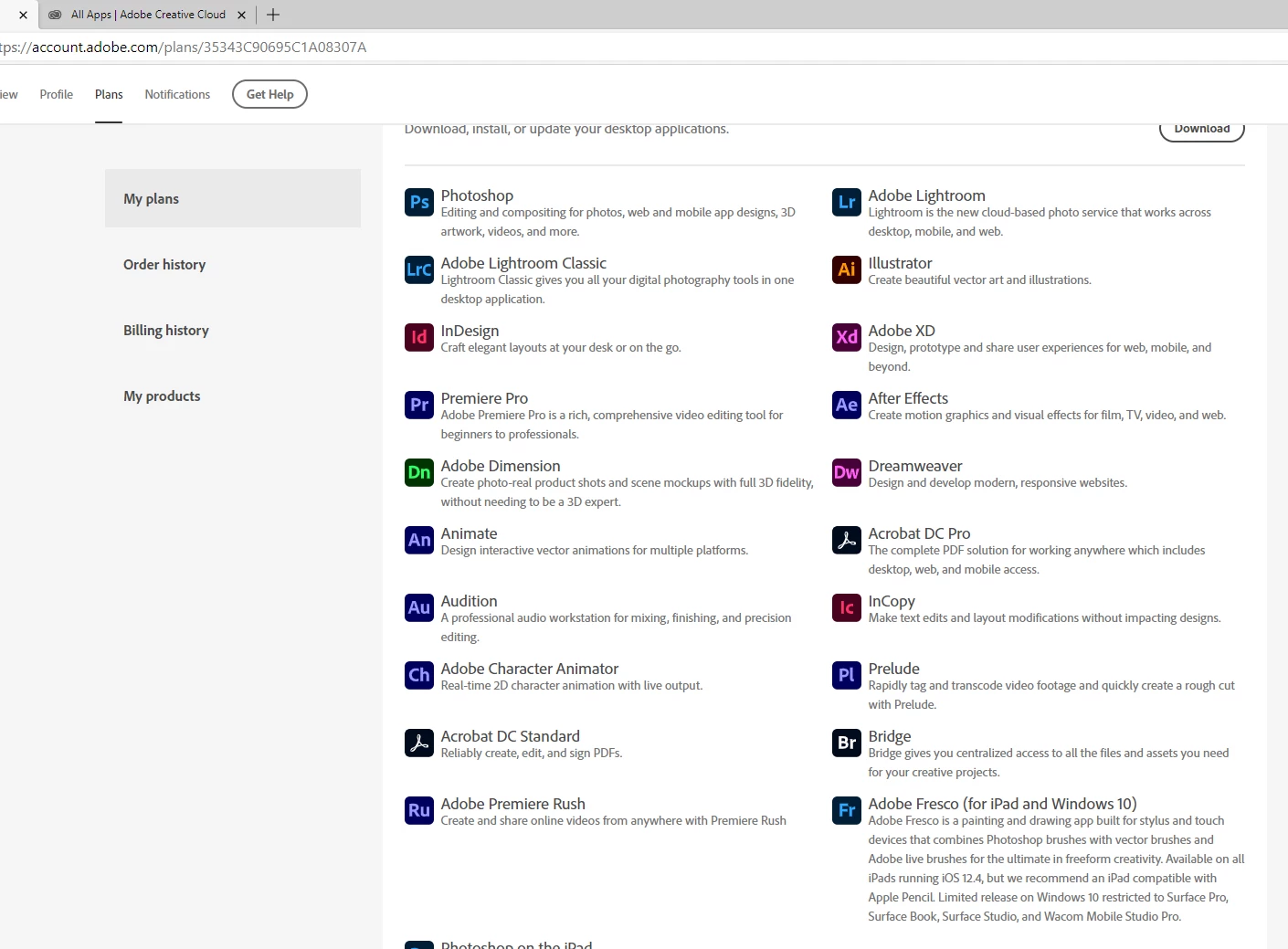Click the Adobe Lightroom title
Image resolution: width=1288 pixels, height=949 pixels.
point(926,195)
